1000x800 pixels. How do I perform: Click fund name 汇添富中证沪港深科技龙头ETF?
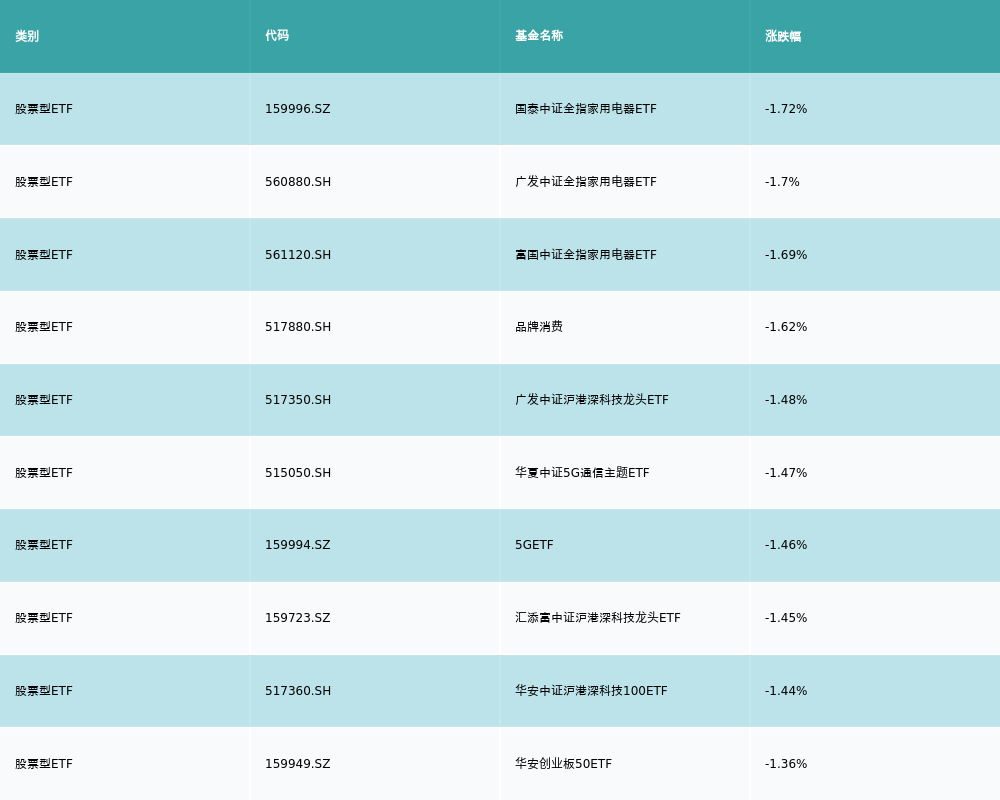click(598, 618)
